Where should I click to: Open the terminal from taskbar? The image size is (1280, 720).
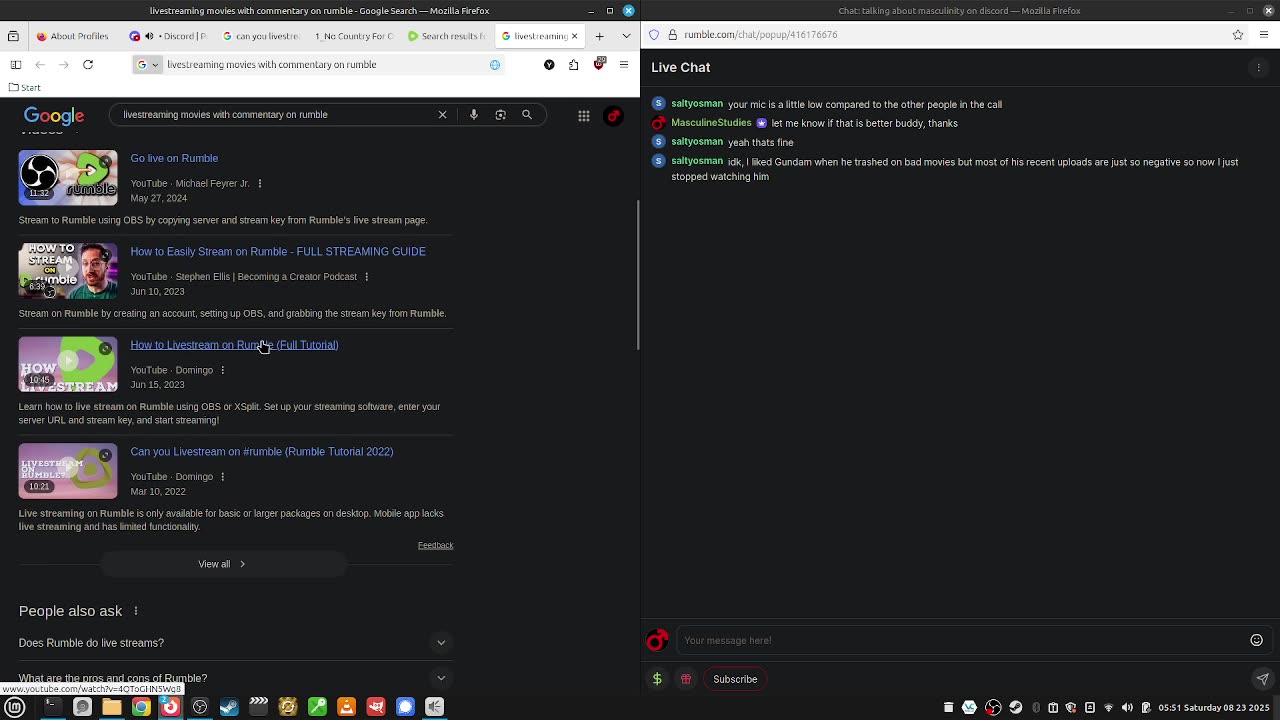pos(53,707)
